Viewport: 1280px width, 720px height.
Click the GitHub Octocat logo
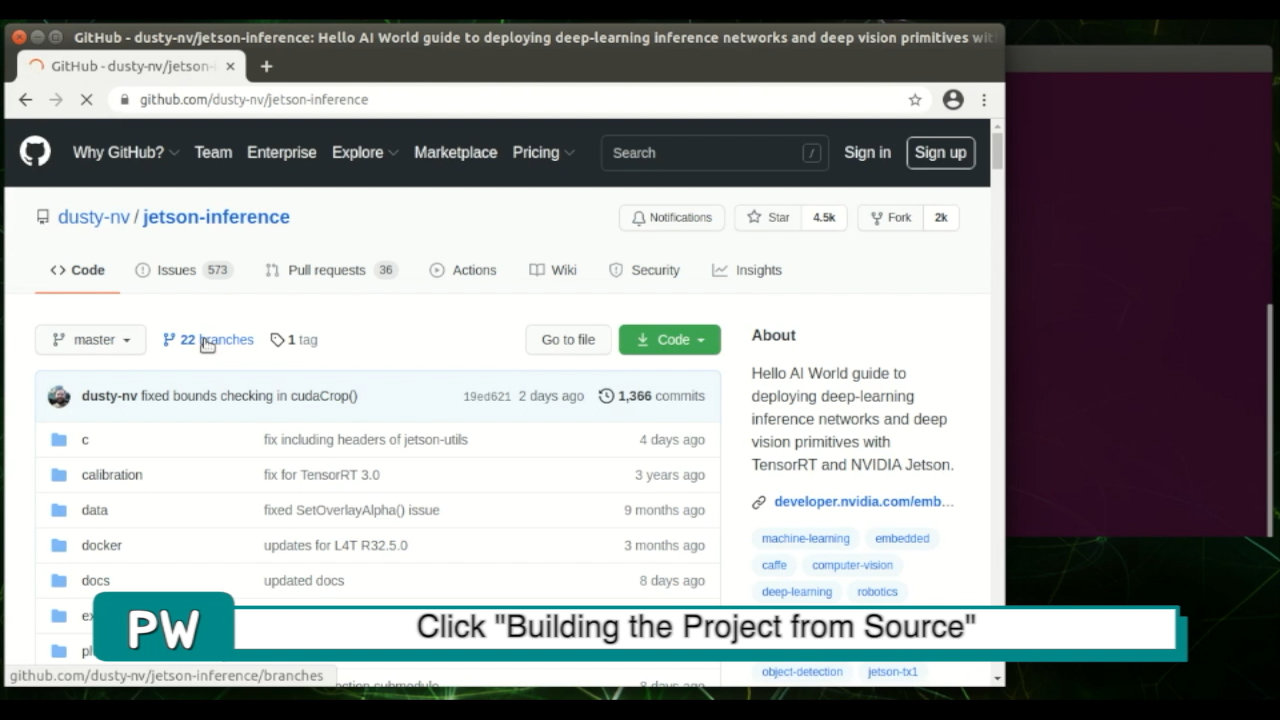[x=35, y=152]
